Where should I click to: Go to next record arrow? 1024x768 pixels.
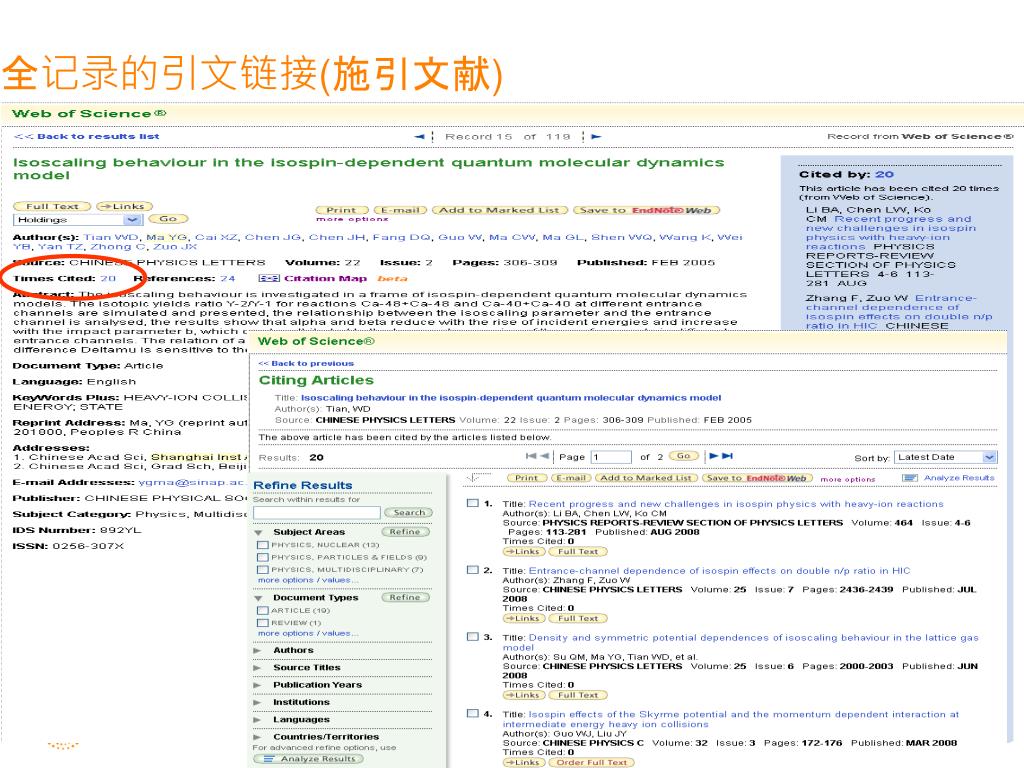coord(596,136)
